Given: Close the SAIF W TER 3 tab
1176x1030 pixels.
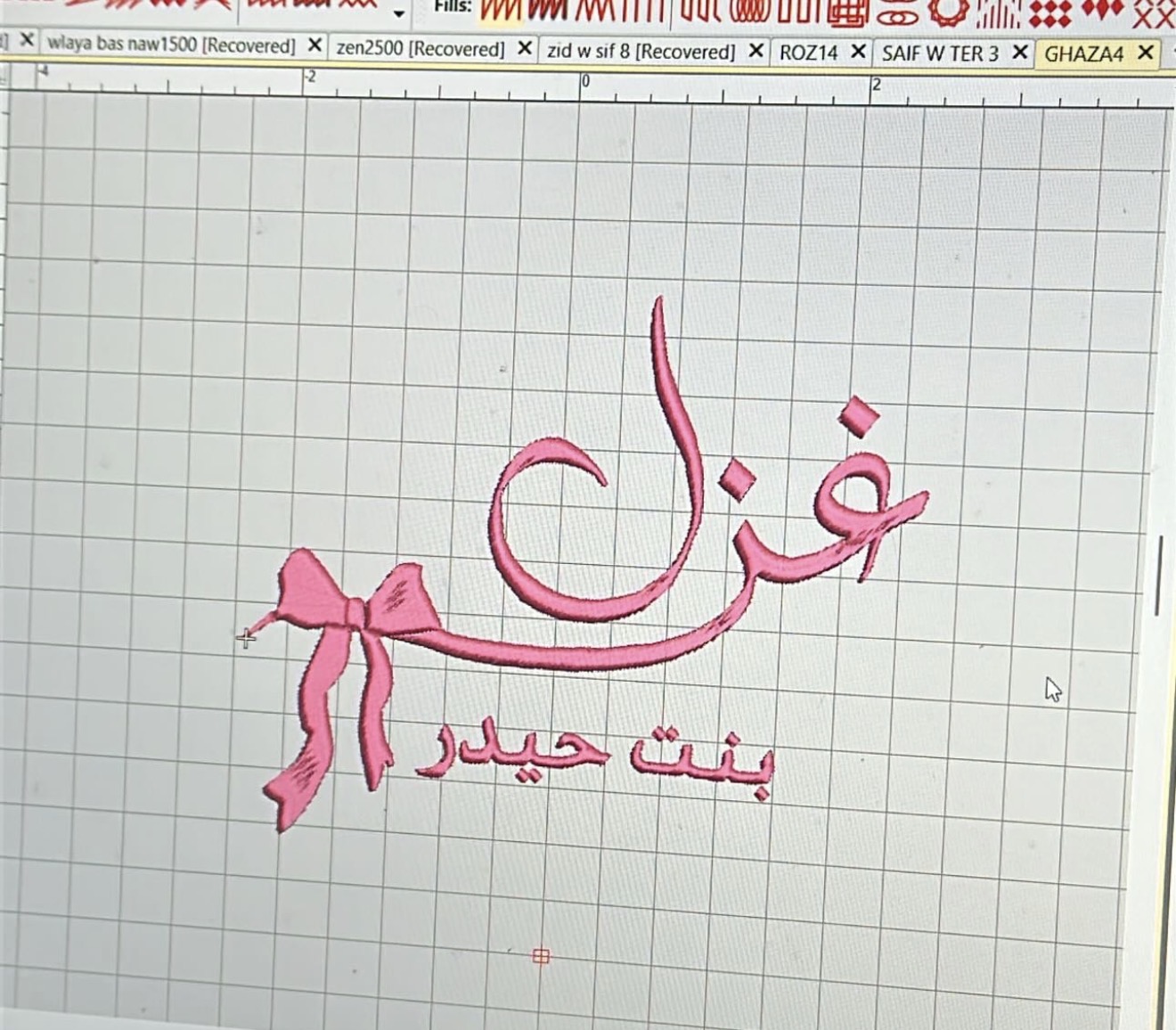Looking at the screenshot, I should [x=1020, y=53].
